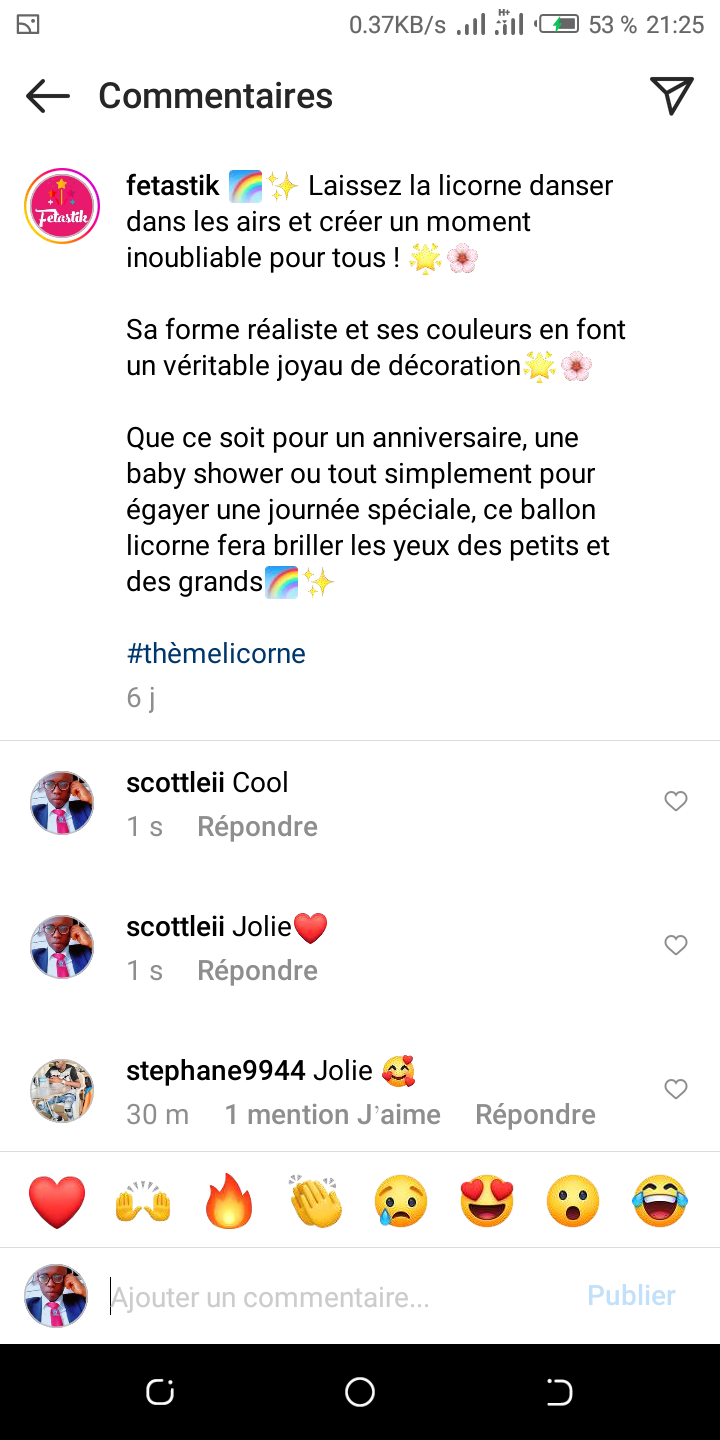Insert the heart-eyes emoji

tap(487, 1201)
